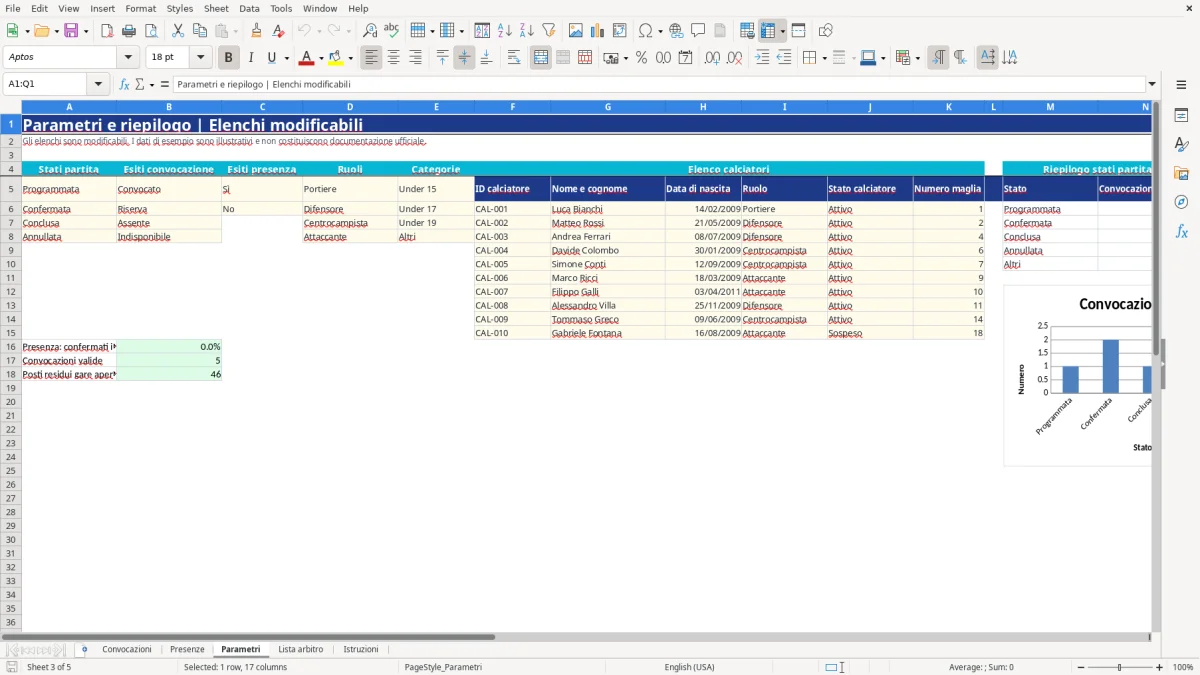The image size is (1200, 675).
Task: Click the language 'English (USA)' in status bar
Action: pos(689,667)
